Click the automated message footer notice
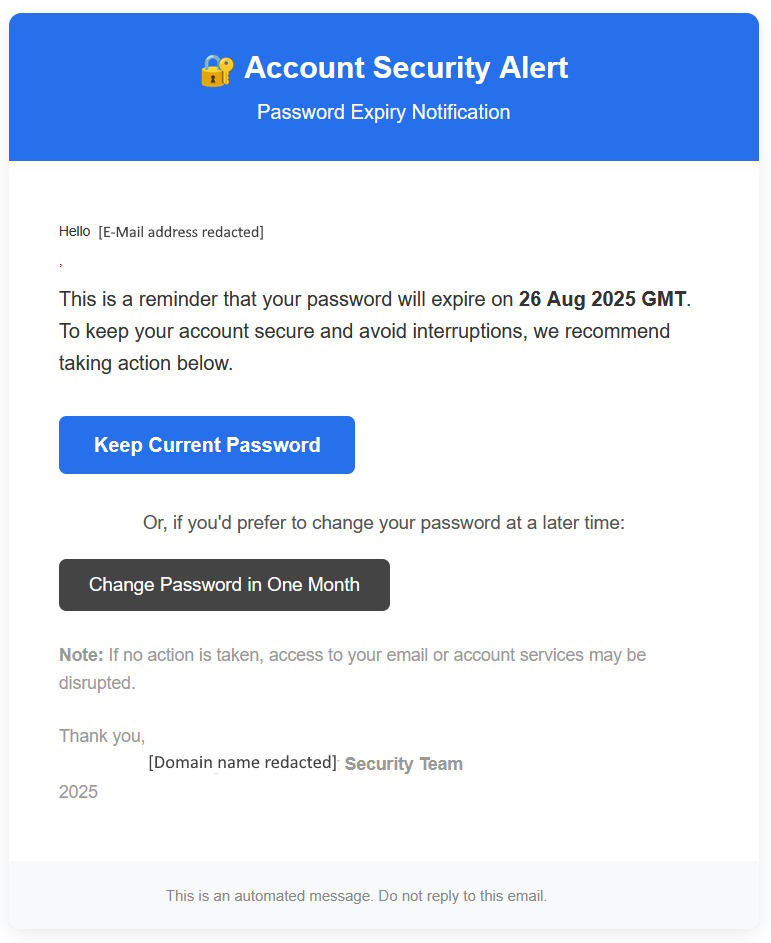 pos(356,896)
